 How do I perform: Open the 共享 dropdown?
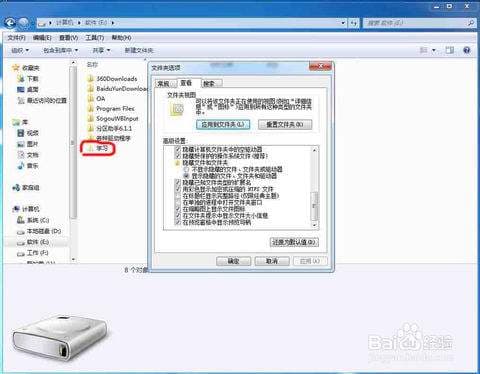click(101, 50)
